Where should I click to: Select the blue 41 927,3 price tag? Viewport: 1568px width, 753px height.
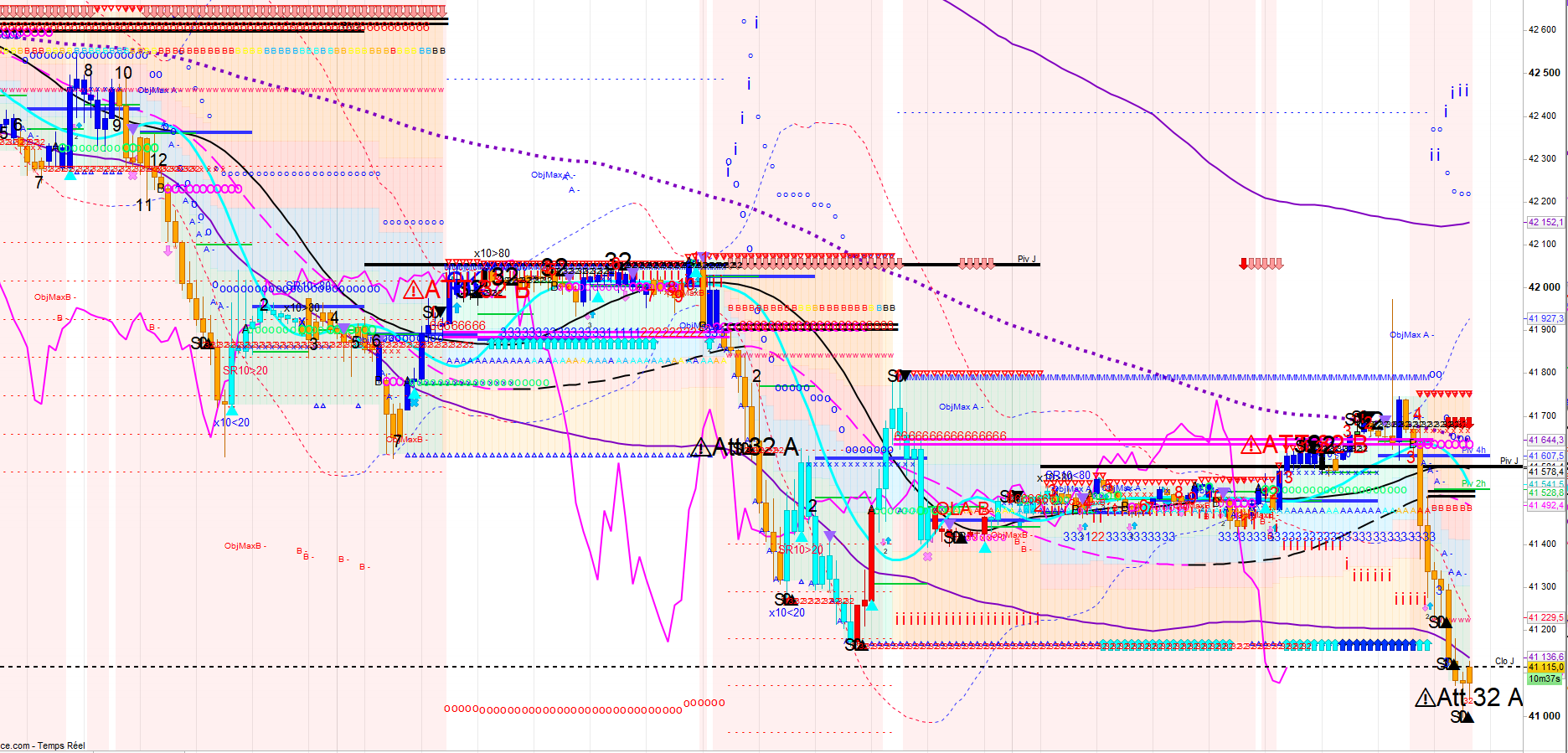(x=1545, y=318)
